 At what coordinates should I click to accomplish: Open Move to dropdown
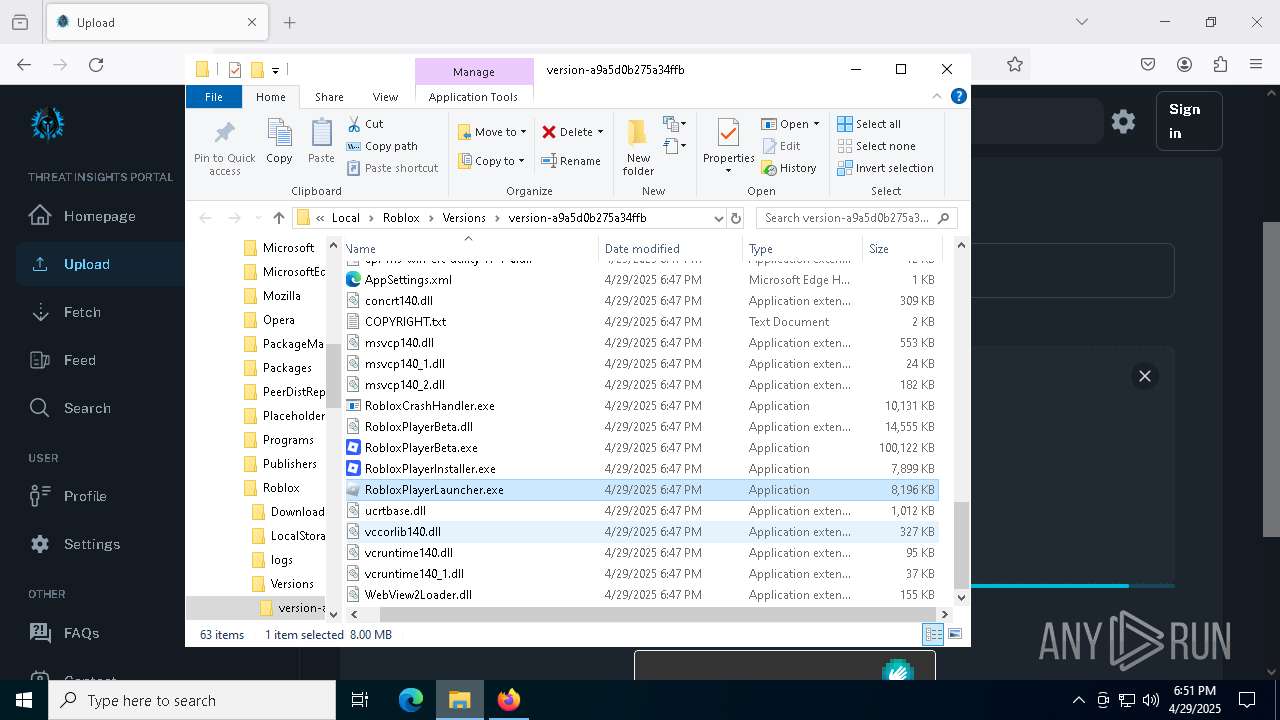coord(492,132)
